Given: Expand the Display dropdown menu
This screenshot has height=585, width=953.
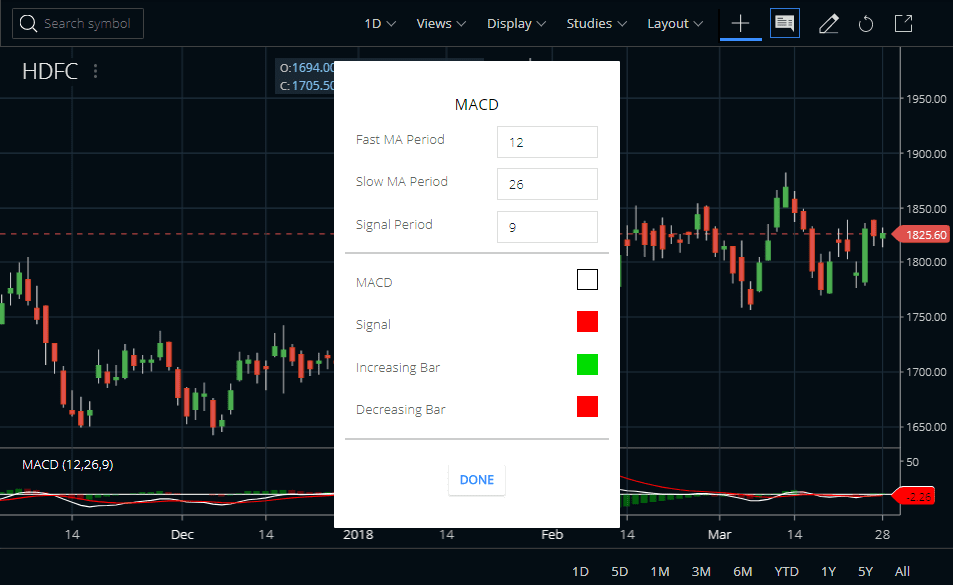Looking at the screenshot, I should [x=516, y=24].
